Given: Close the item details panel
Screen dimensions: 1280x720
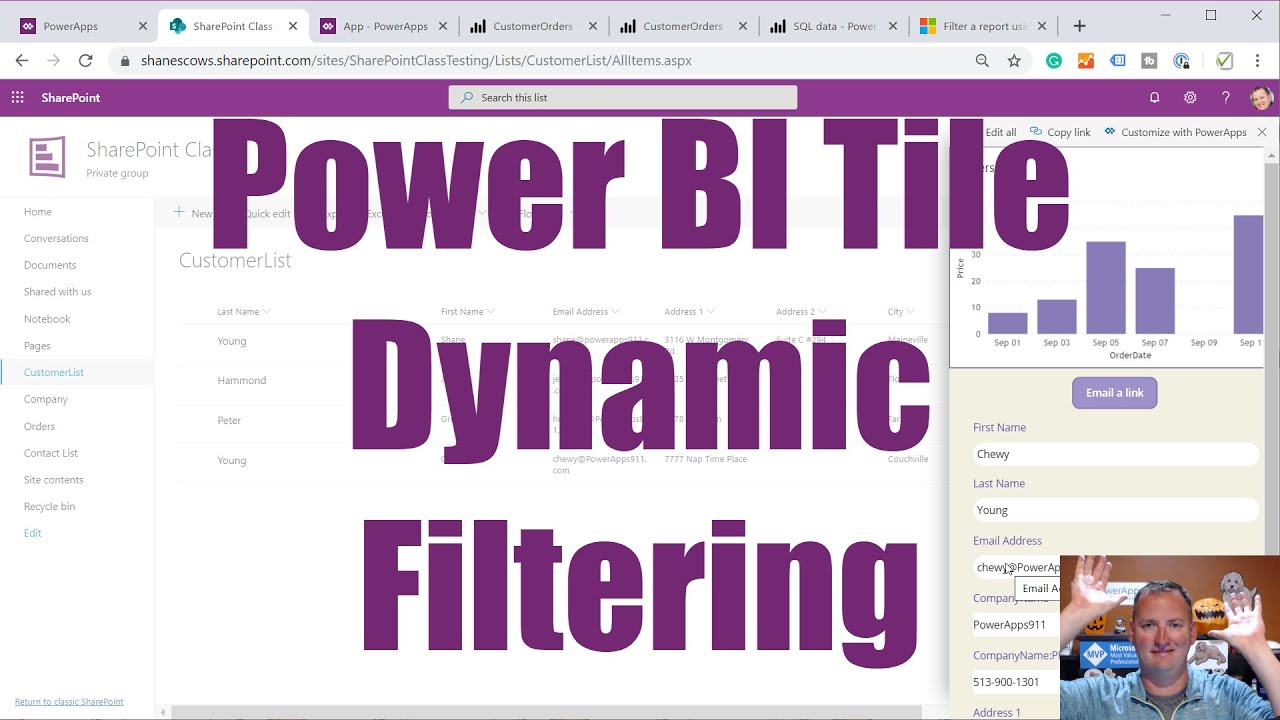Looking at the screenshot, I should pos(1262,132).
